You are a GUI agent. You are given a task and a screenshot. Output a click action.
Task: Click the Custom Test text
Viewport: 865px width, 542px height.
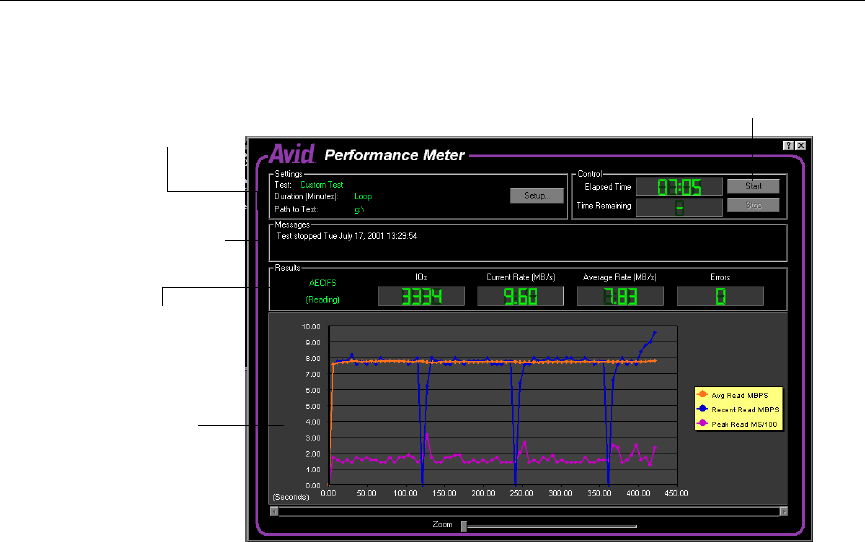coord(322,185)
